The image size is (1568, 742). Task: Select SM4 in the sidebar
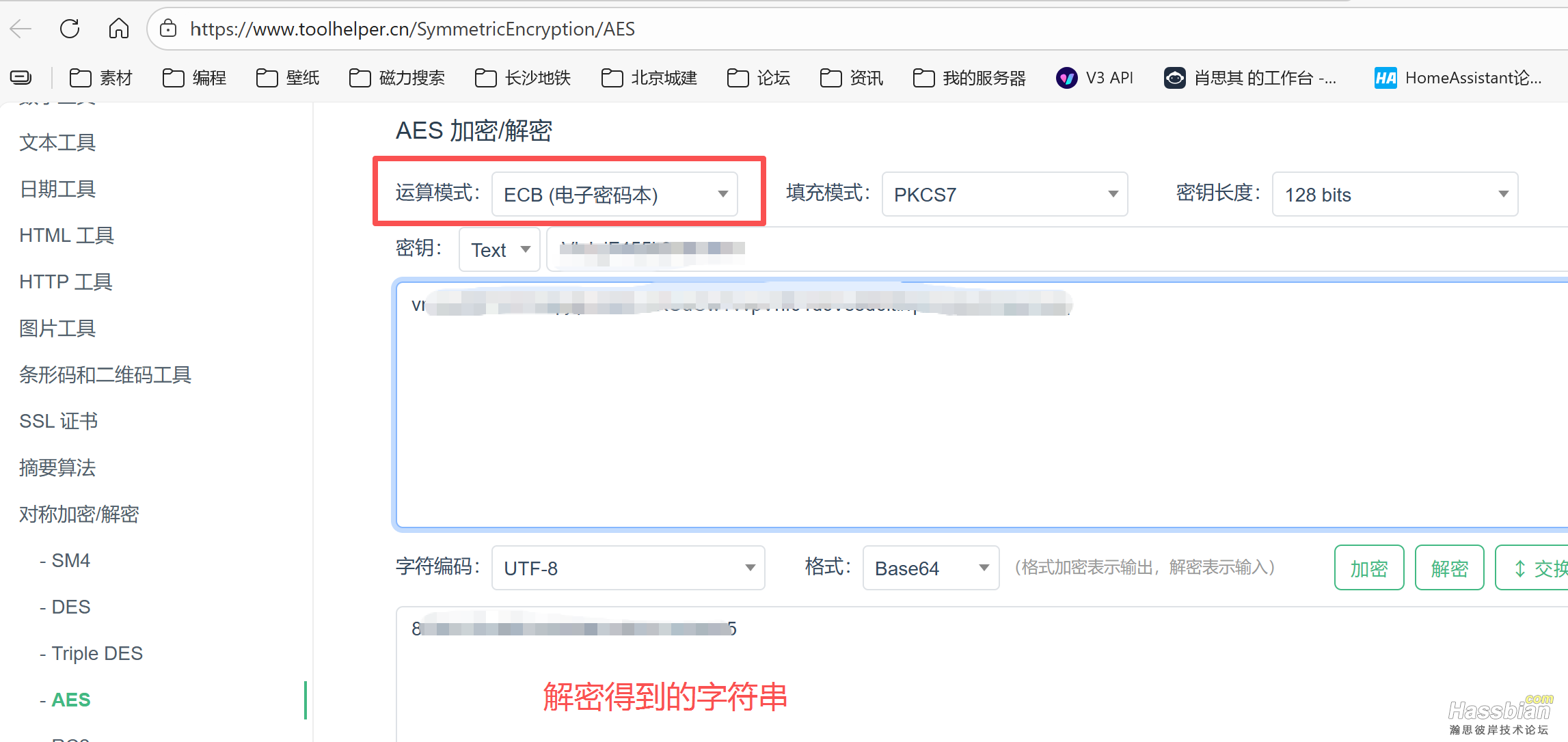(70, 560)
